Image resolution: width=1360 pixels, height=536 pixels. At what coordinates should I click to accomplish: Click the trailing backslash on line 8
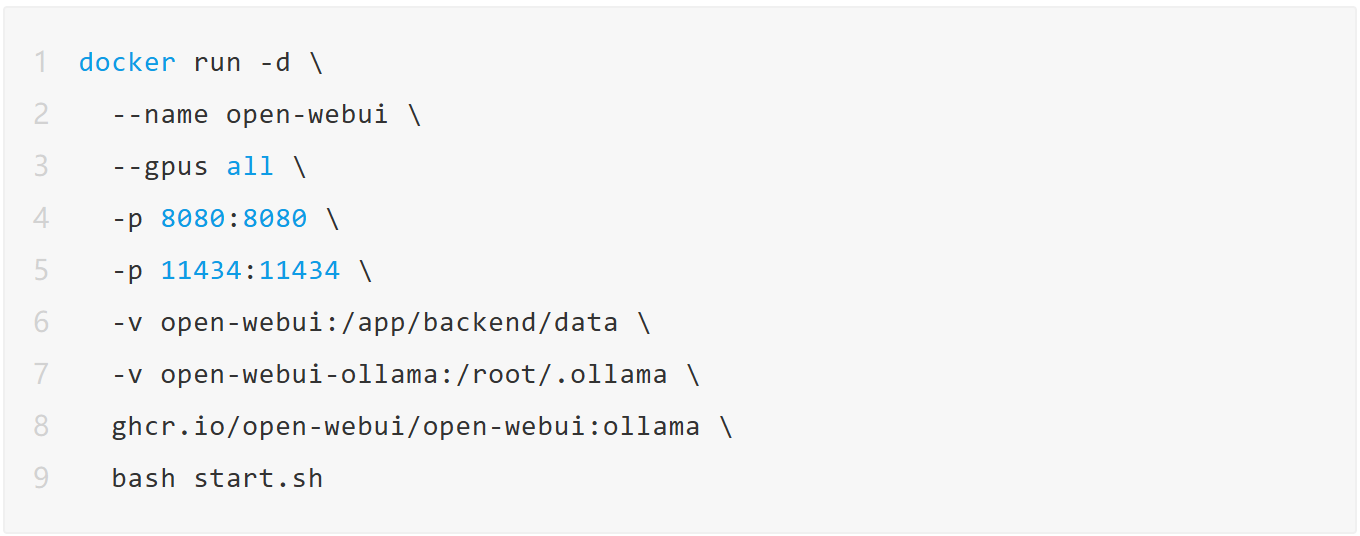(x=725, y=426)
